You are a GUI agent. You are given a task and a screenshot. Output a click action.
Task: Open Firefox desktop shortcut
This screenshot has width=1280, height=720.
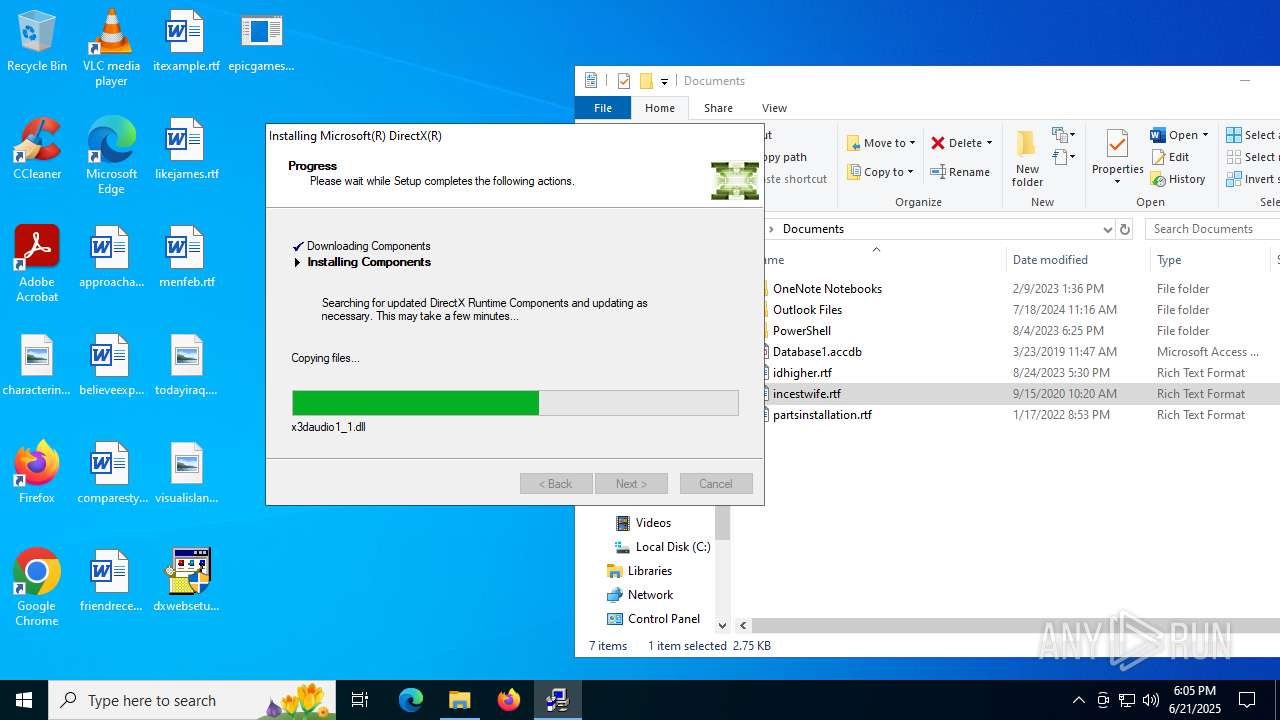pos(37,474)
